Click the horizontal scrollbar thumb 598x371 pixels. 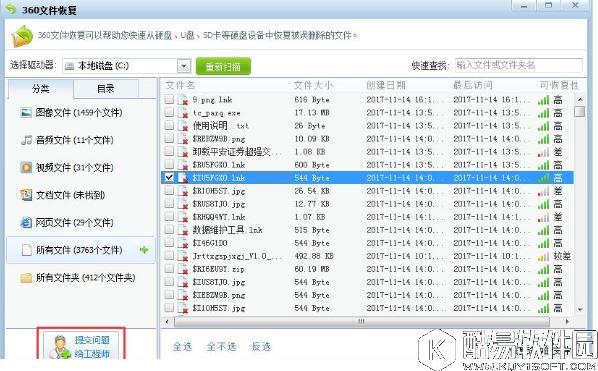tap(361, 321)
